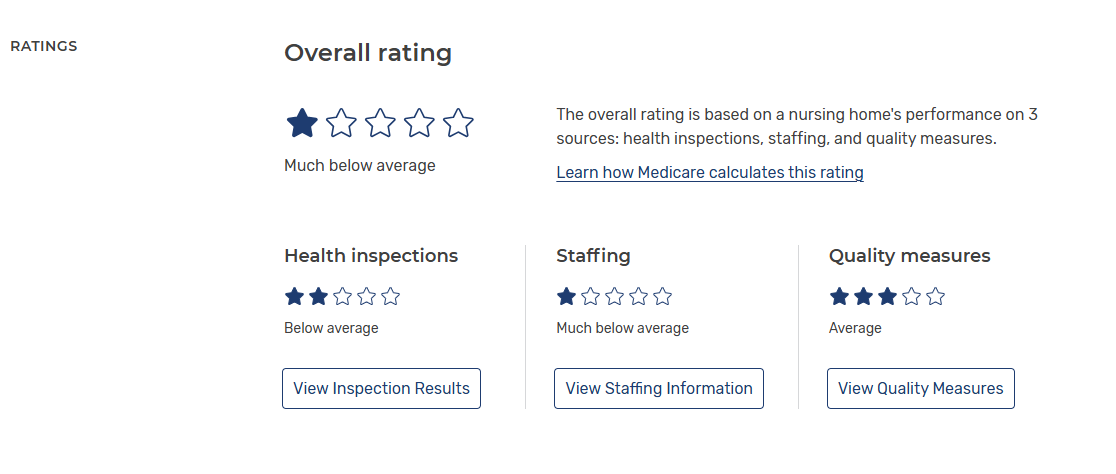
Task: Click the Much below average label under Overall rating
Action: pyautogui.click(x=359, y=166)
